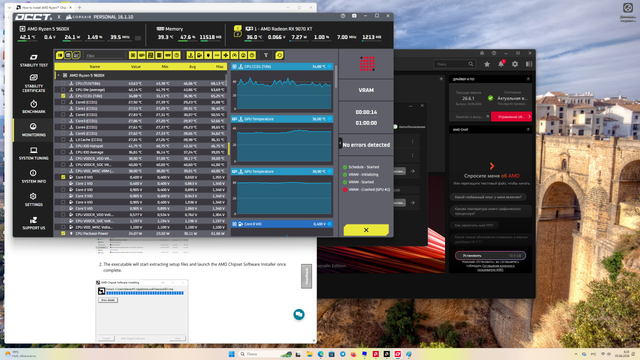Open favorites star in AMD Software window
This screenshot has width=640, height=360.
(x=487, y=64)
